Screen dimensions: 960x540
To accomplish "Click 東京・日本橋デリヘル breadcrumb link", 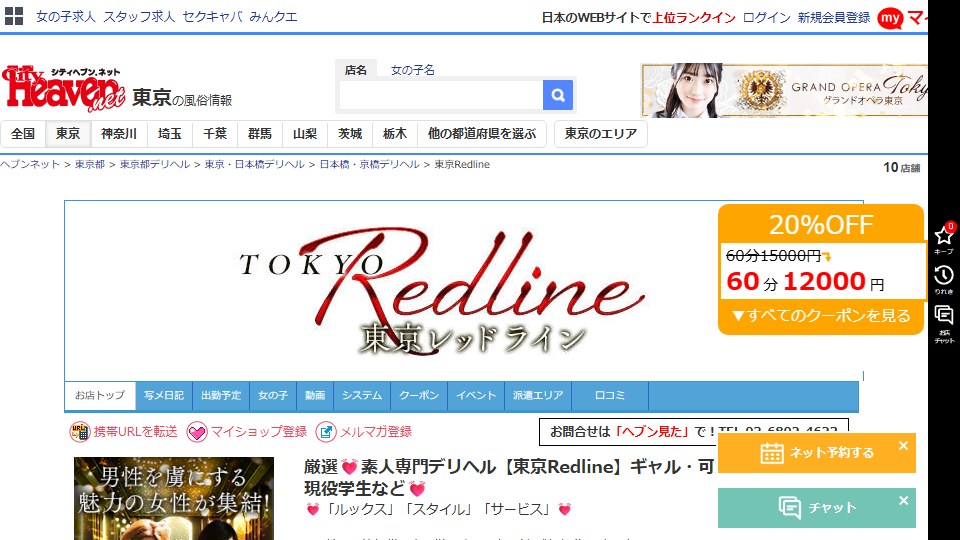I will click(x=255, y=164).
